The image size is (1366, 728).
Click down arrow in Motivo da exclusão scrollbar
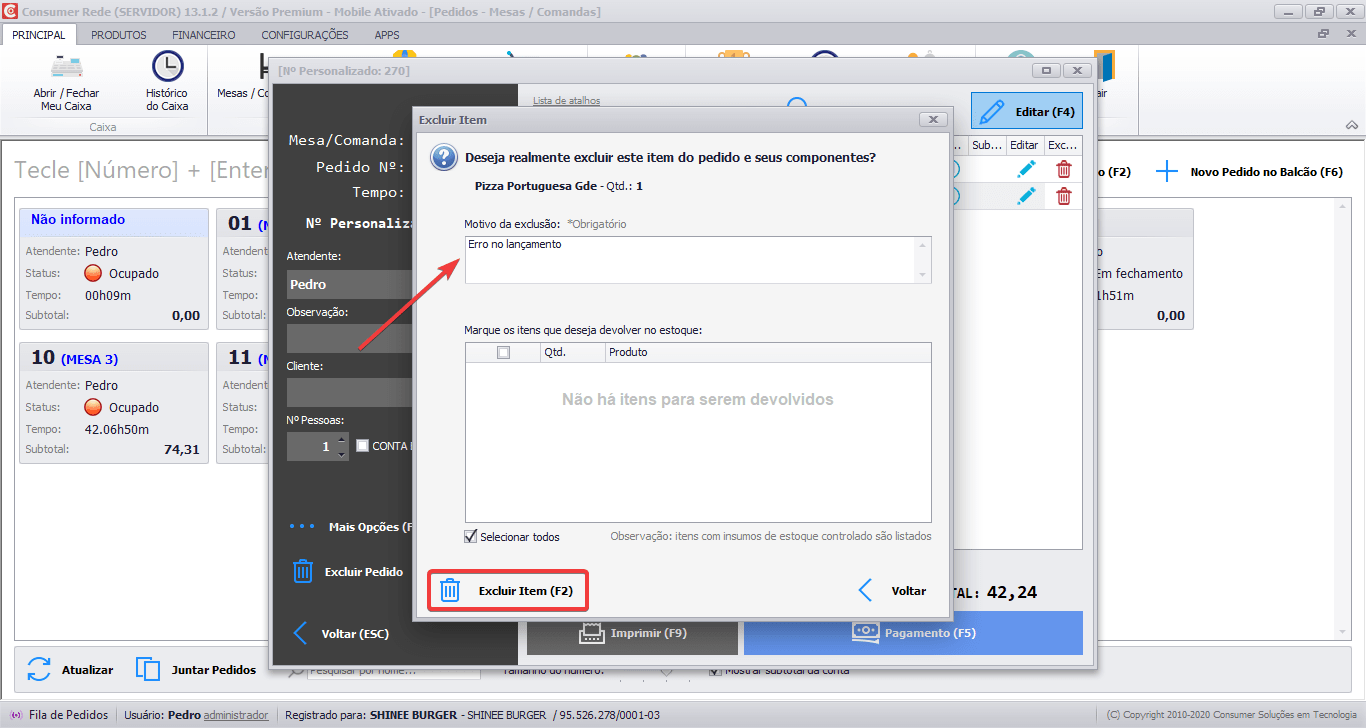(923, 275)
